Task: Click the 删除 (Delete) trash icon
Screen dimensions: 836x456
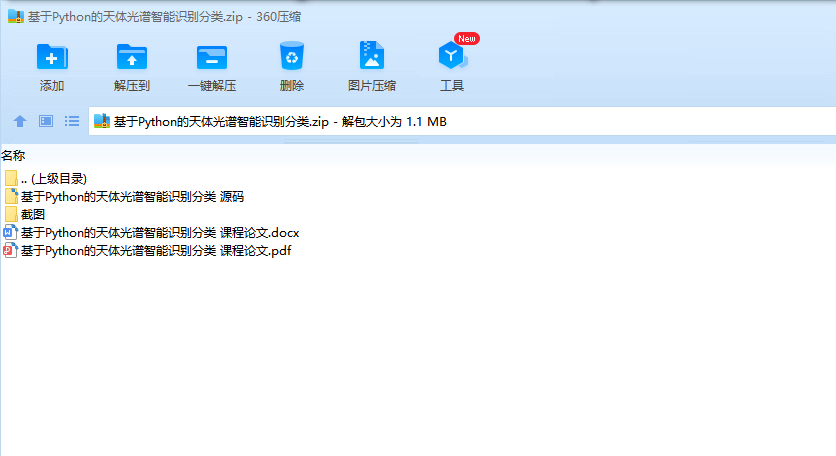Action: click(x=292, y=55)
